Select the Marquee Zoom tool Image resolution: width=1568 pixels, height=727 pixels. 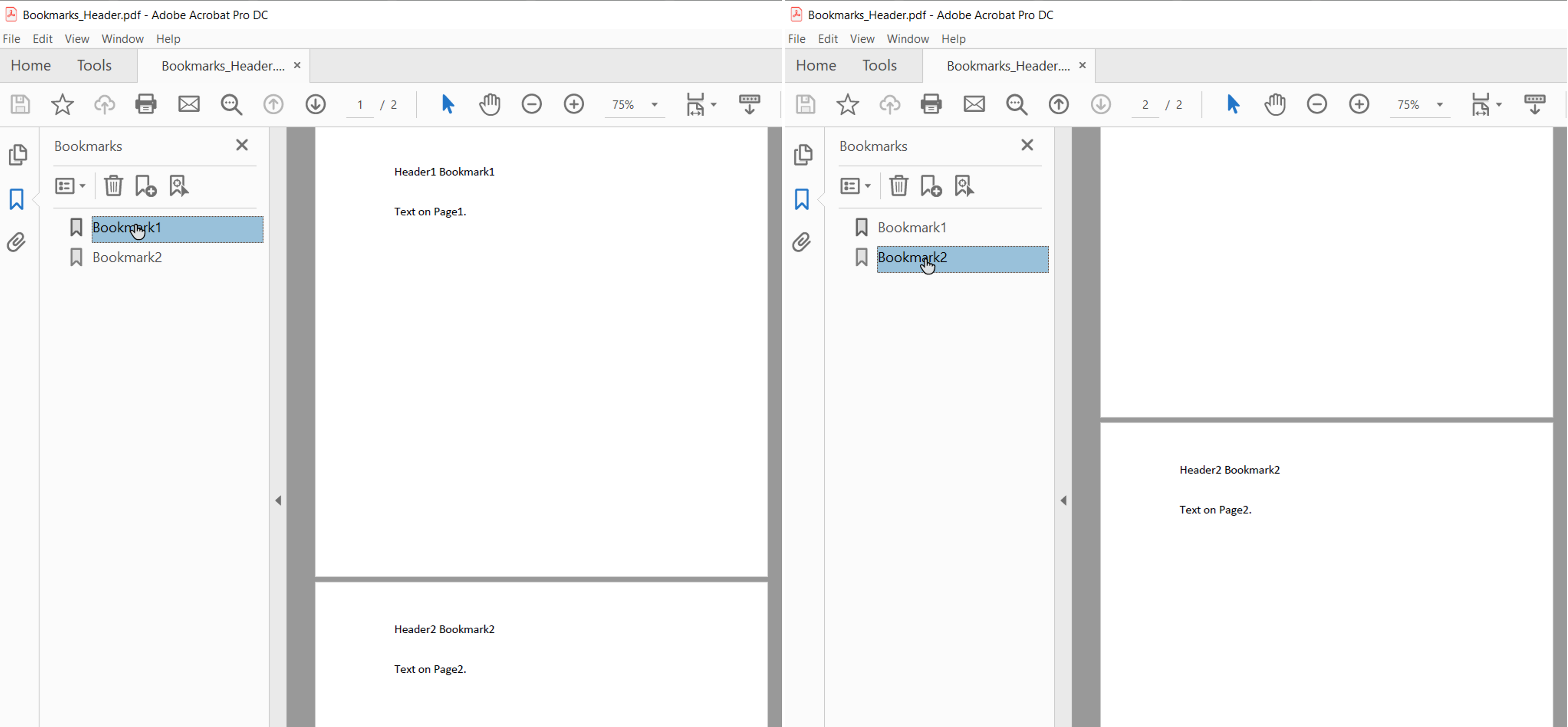pos(231,104)
